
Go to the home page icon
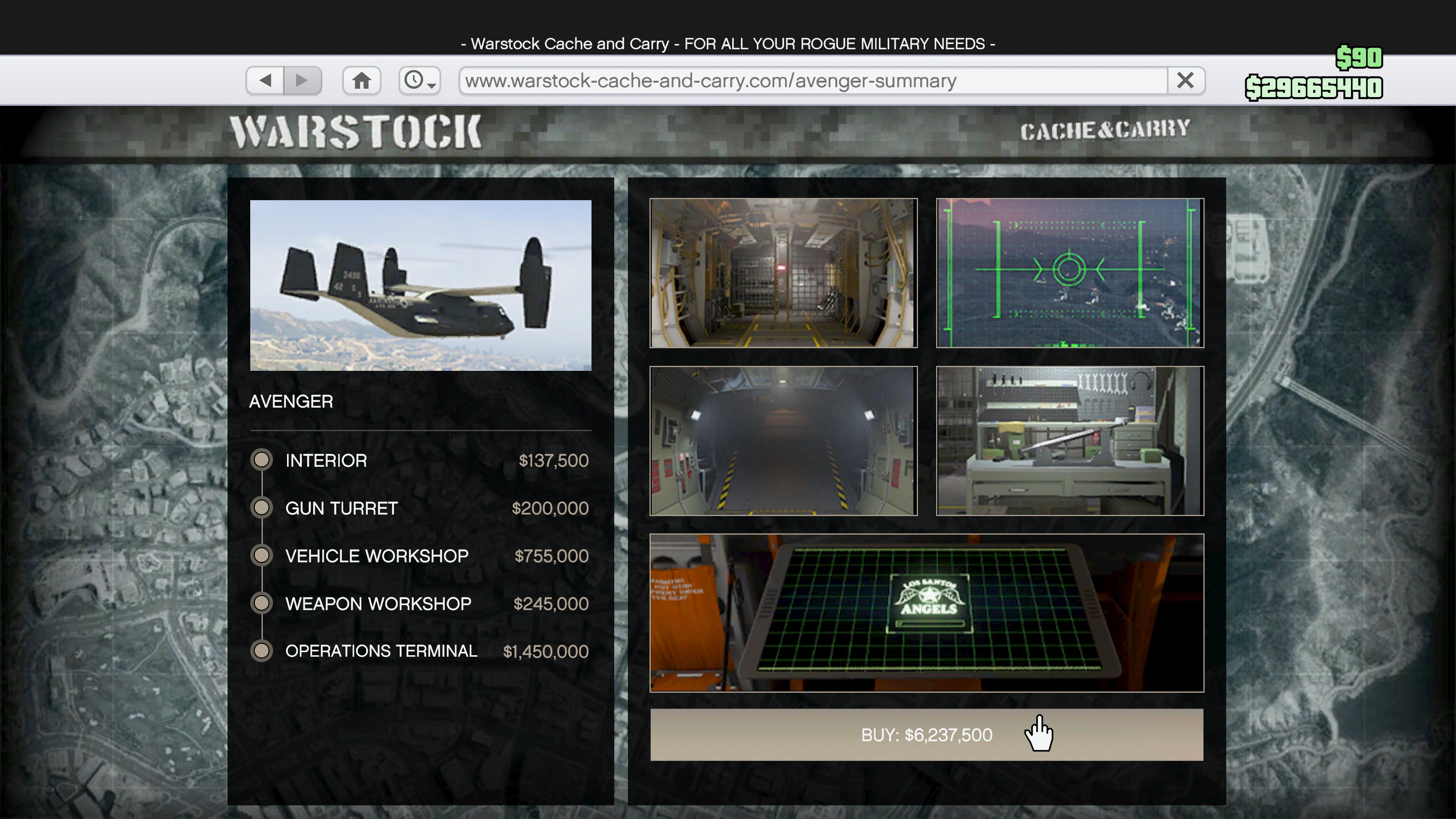coord(362,80)
